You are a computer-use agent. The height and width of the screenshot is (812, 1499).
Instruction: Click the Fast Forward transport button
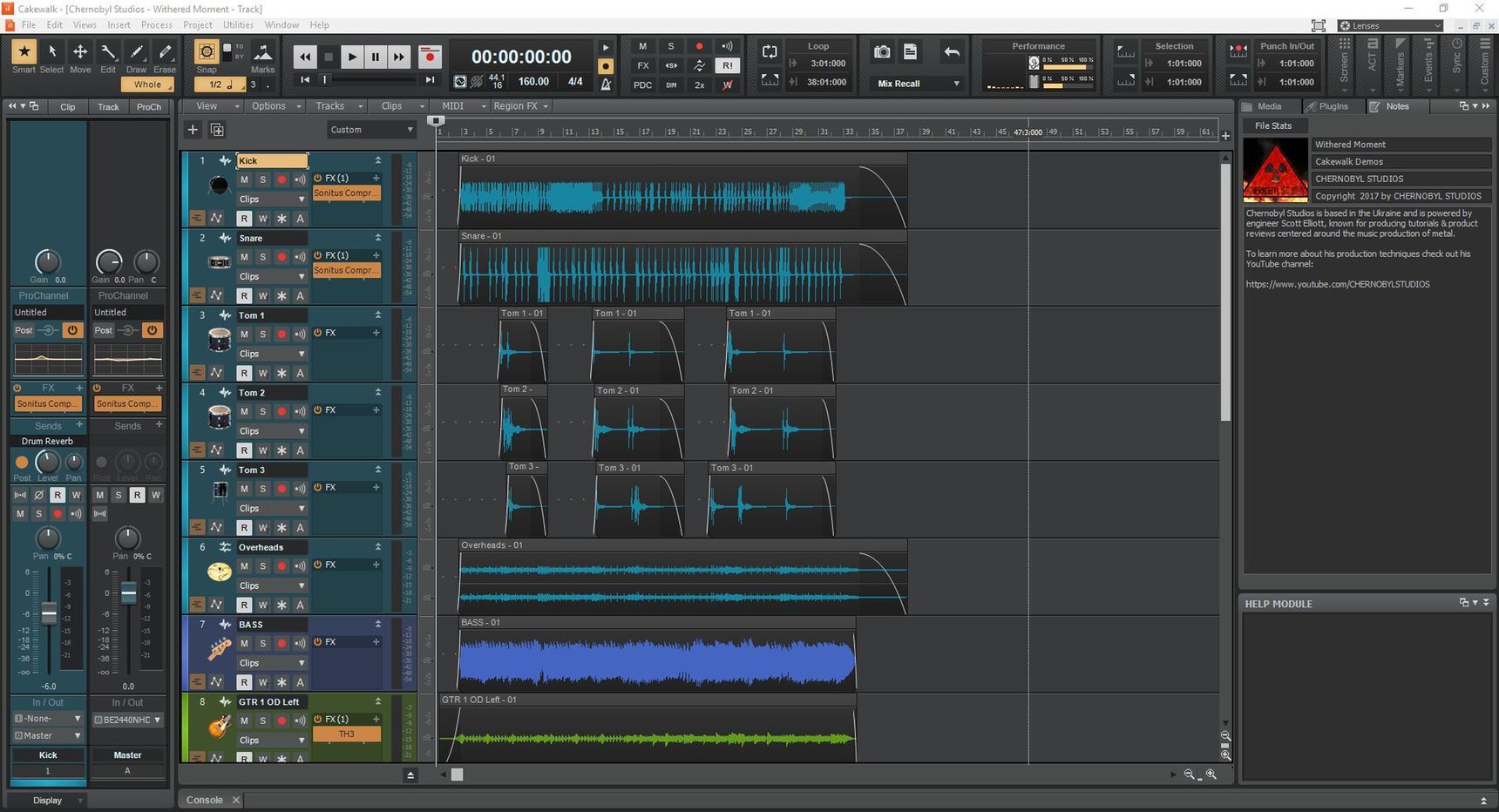[398, 57]
